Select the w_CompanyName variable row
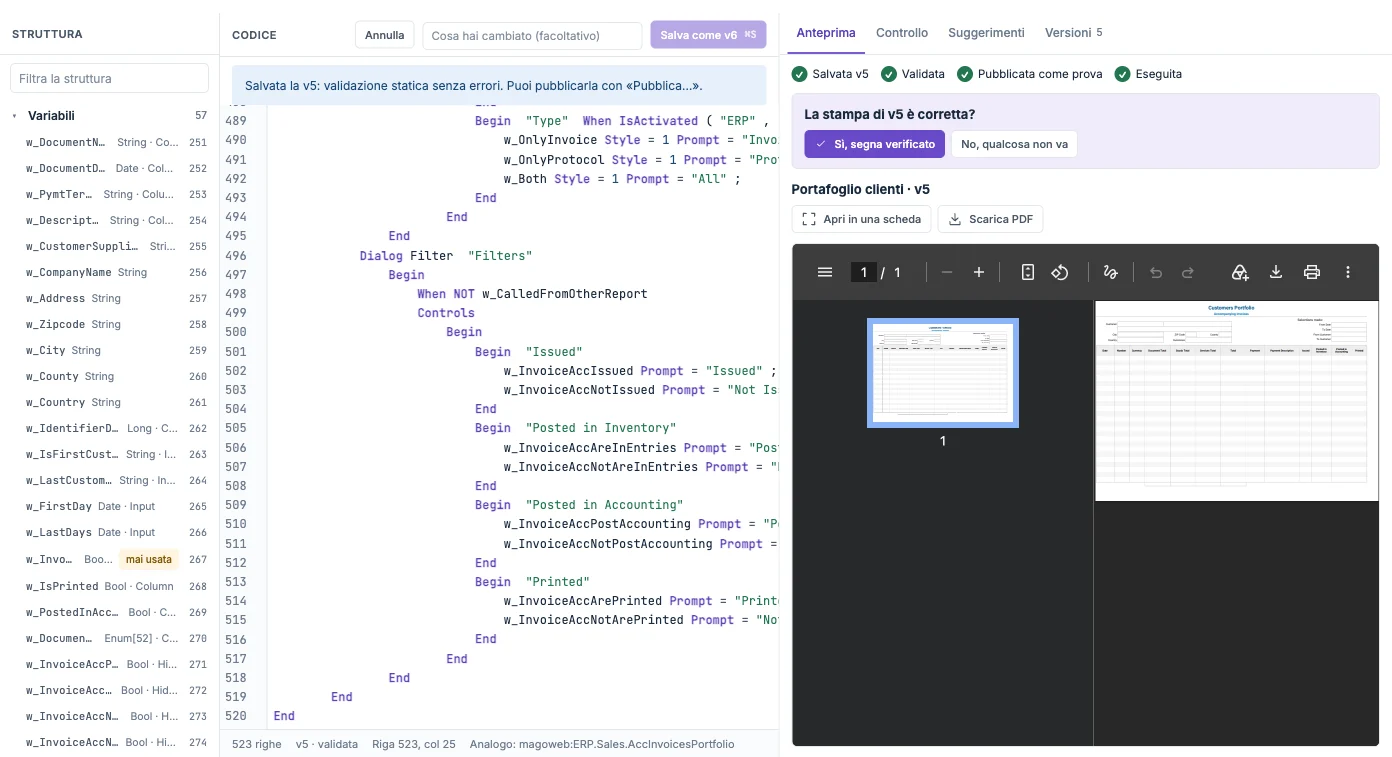Image resolution: width=1392 pixels, height=757 pixels. tap(109, 272)
